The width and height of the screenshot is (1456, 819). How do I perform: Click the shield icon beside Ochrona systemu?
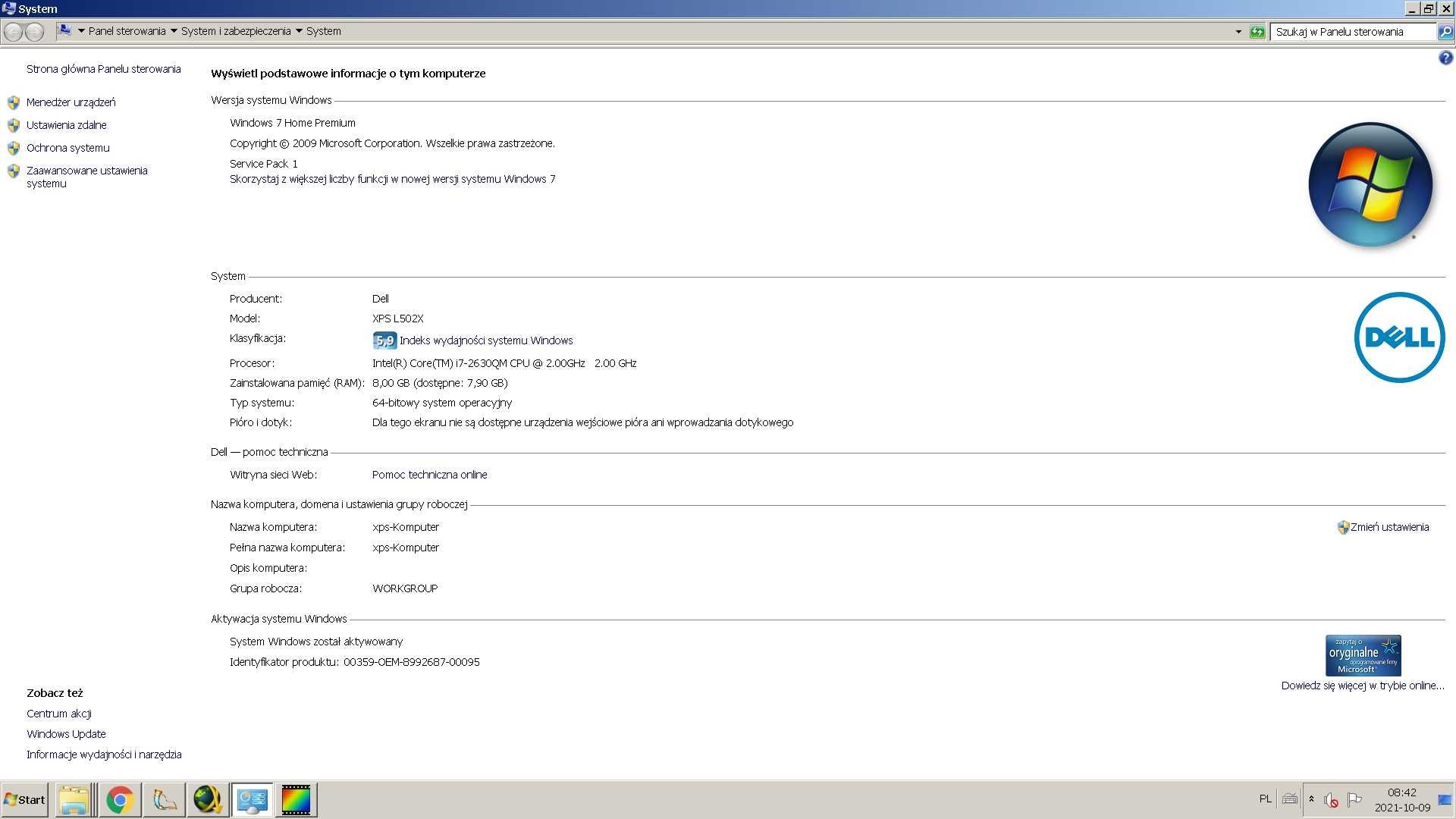pyautogui.click(x=14, y=148)
